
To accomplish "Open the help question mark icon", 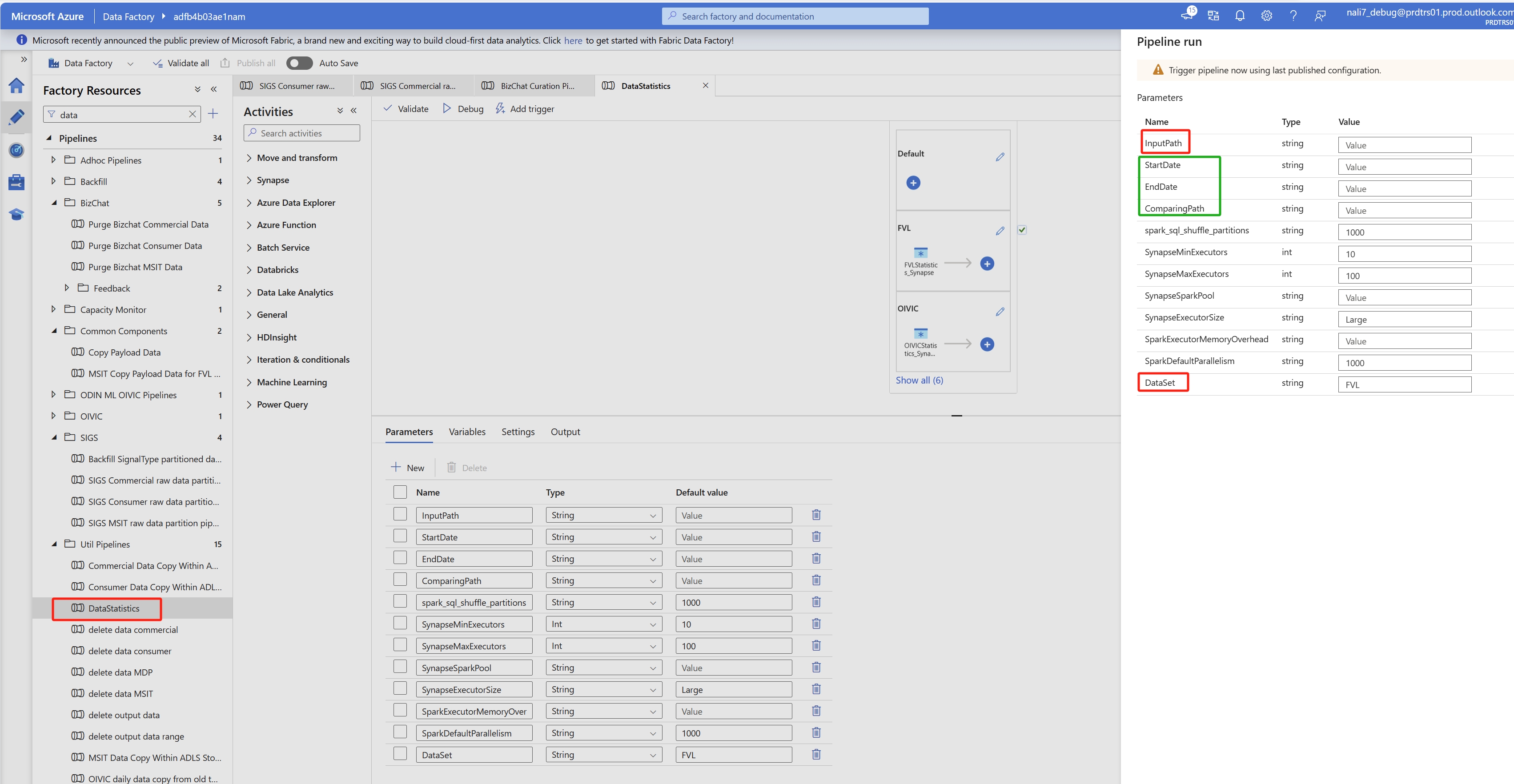I will tap(1293, 16).
